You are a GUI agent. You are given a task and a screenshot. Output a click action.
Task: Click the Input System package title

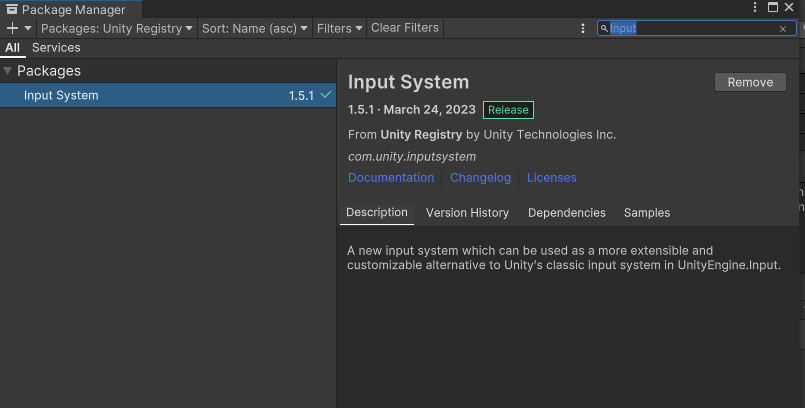point(409,82)
